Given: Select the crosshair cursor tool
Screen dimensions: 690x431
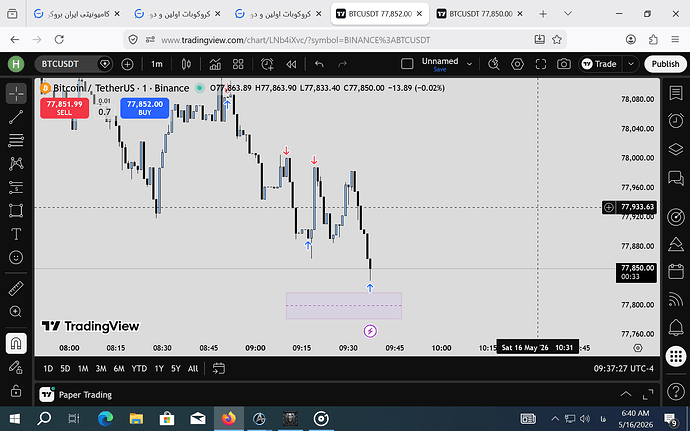Looking at the screenshot, I should [x=16, y=93].
